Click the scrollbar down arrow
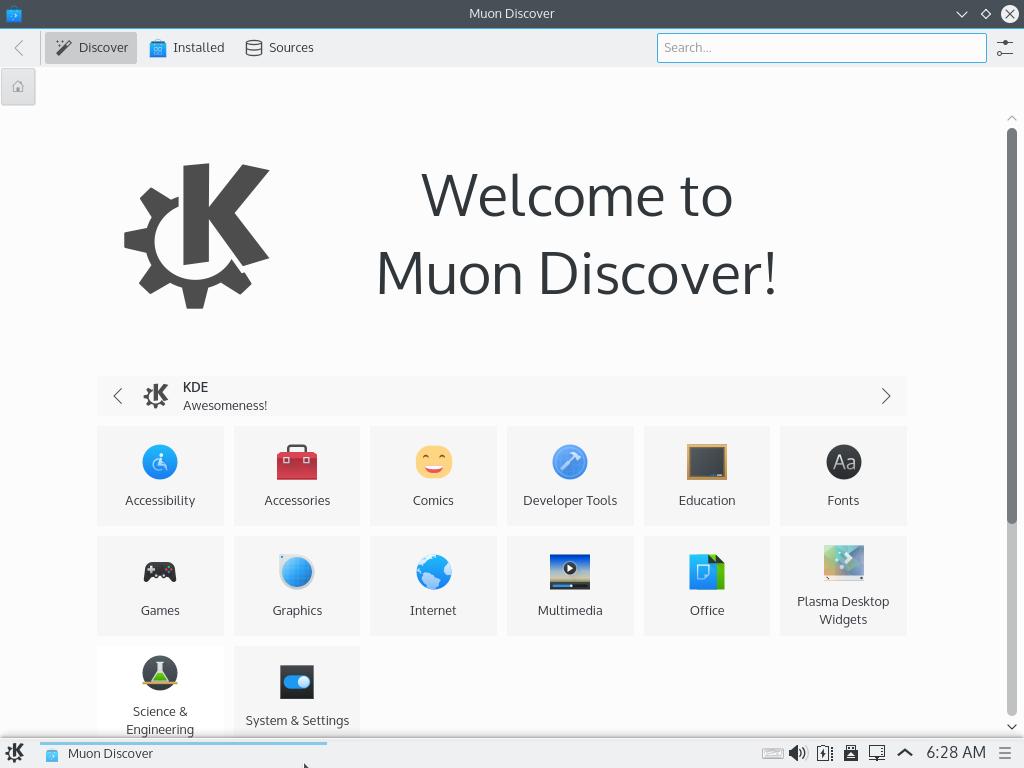1024x768 pixels. coord(1012,726)
